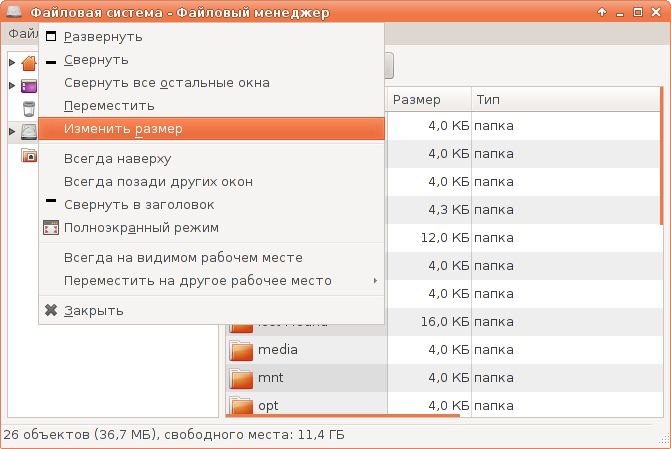
Task: Expand the file system tree node
Action: pos(12,131)
